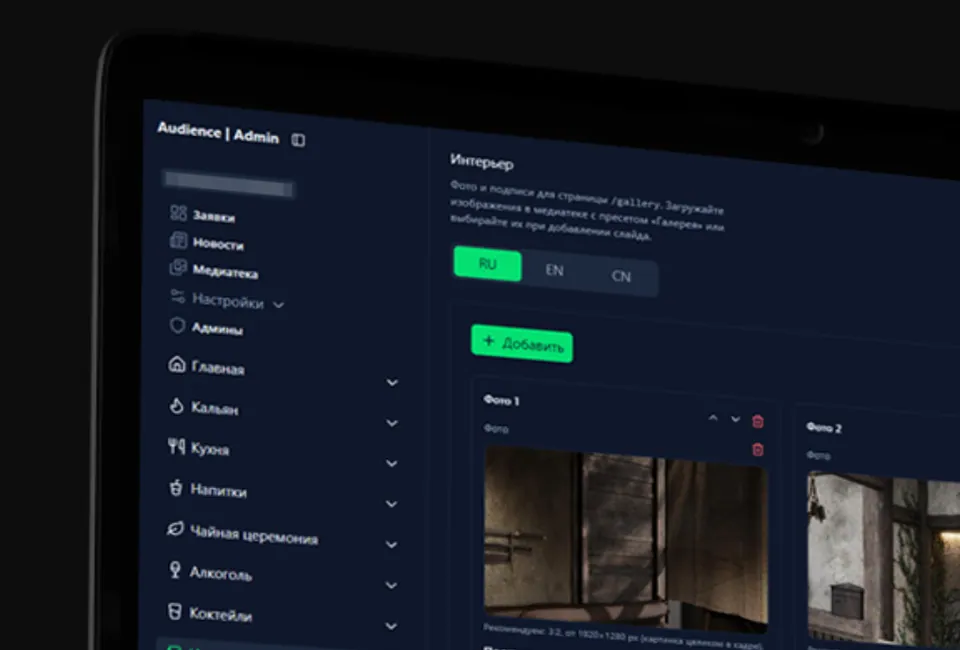Open Напитки menu item

(x=219, y=490)
